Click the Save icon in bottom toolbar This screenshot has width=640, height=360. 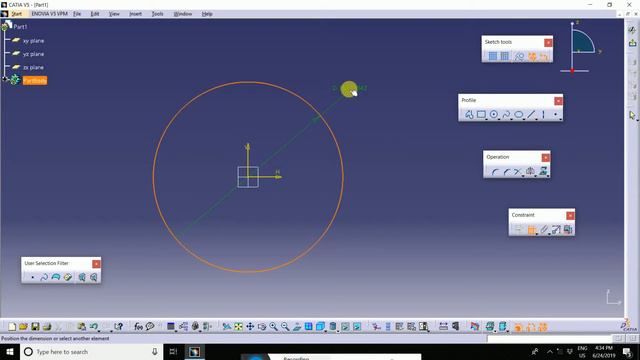click(35, 327)
